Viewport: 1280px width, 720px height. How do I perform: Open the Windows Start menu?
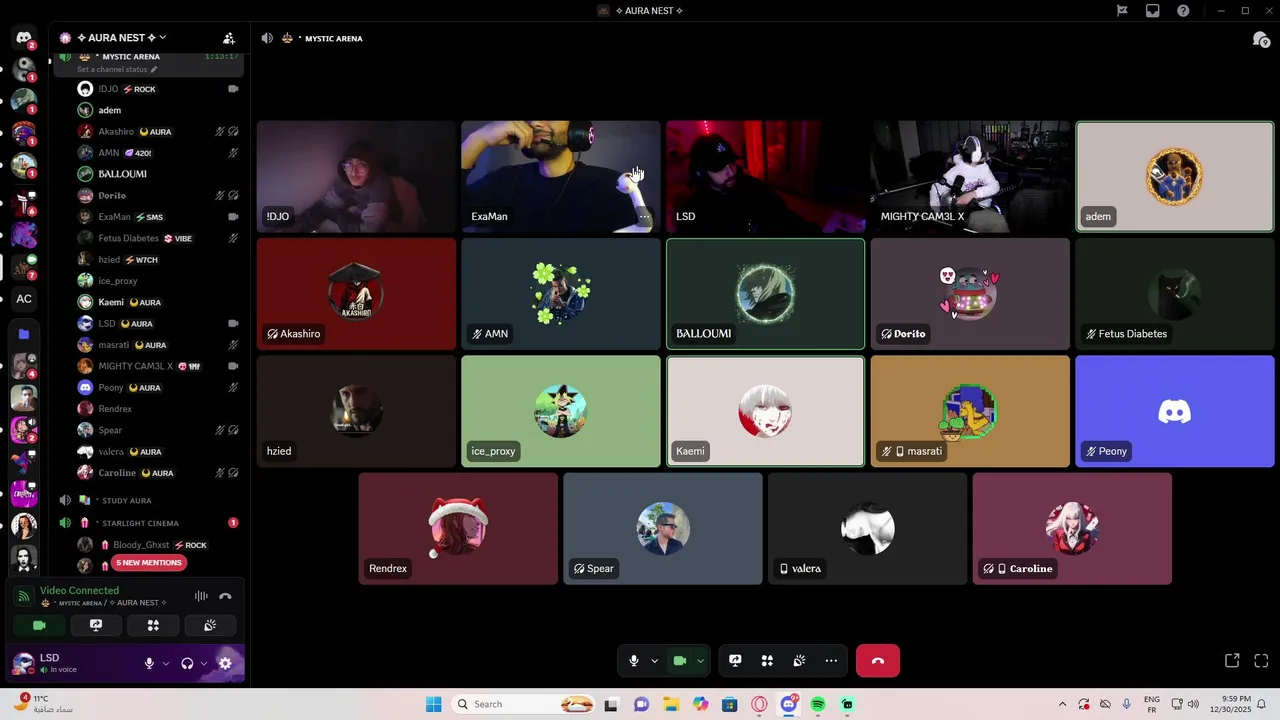coord(433,704)
